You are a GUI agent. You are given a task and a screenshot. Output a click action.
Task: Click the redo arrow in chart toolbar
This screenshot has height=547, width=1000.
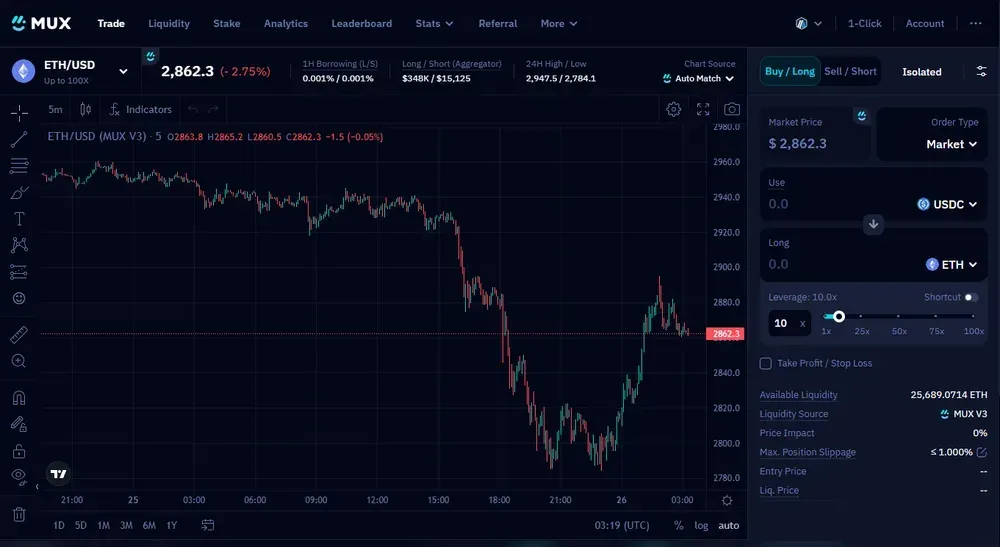point(214,110)
